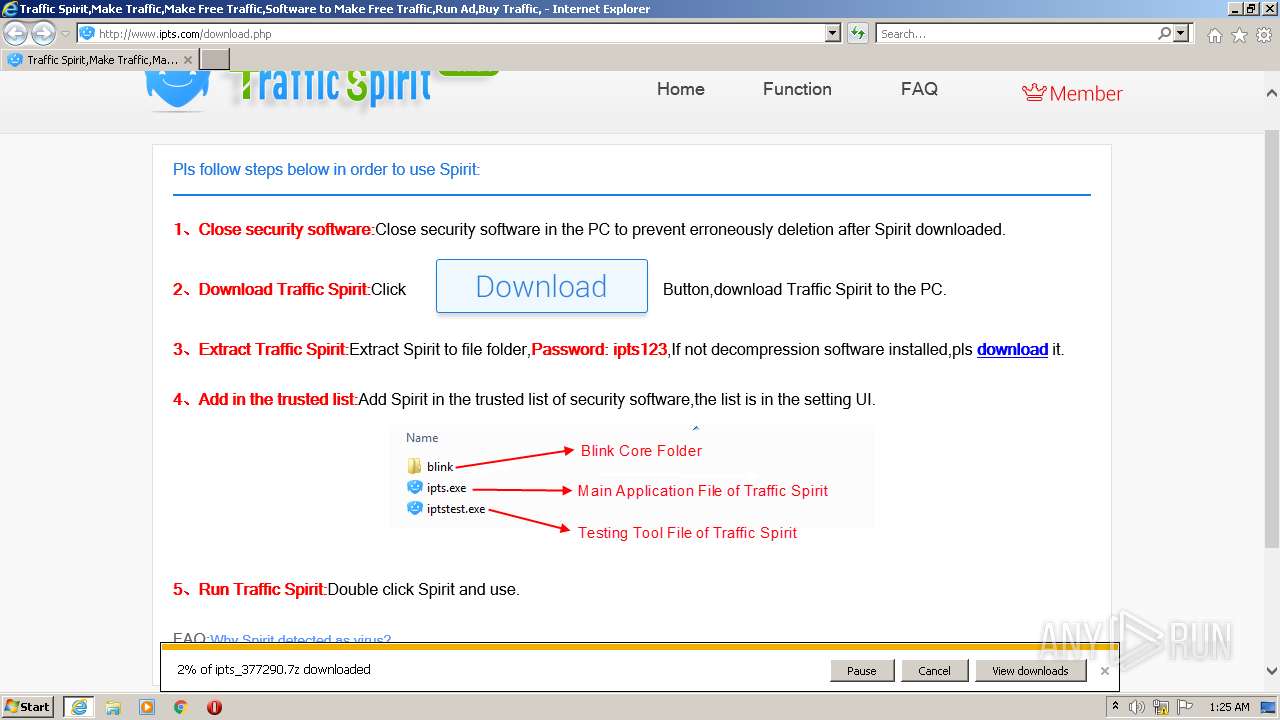Open the IE Tools gear icon
1280x720 pixels.
1263,35
